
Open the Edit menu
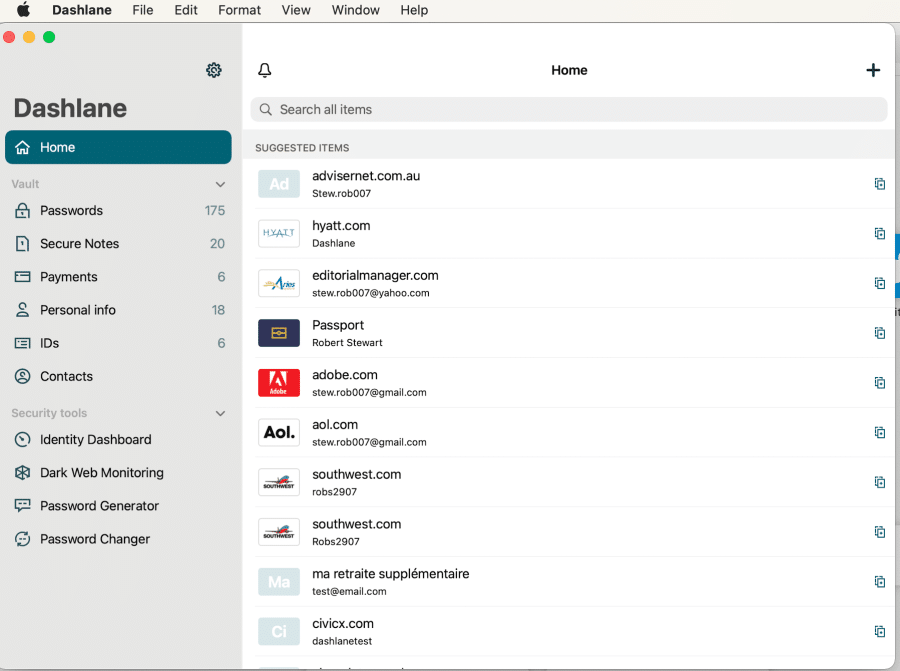186,10
